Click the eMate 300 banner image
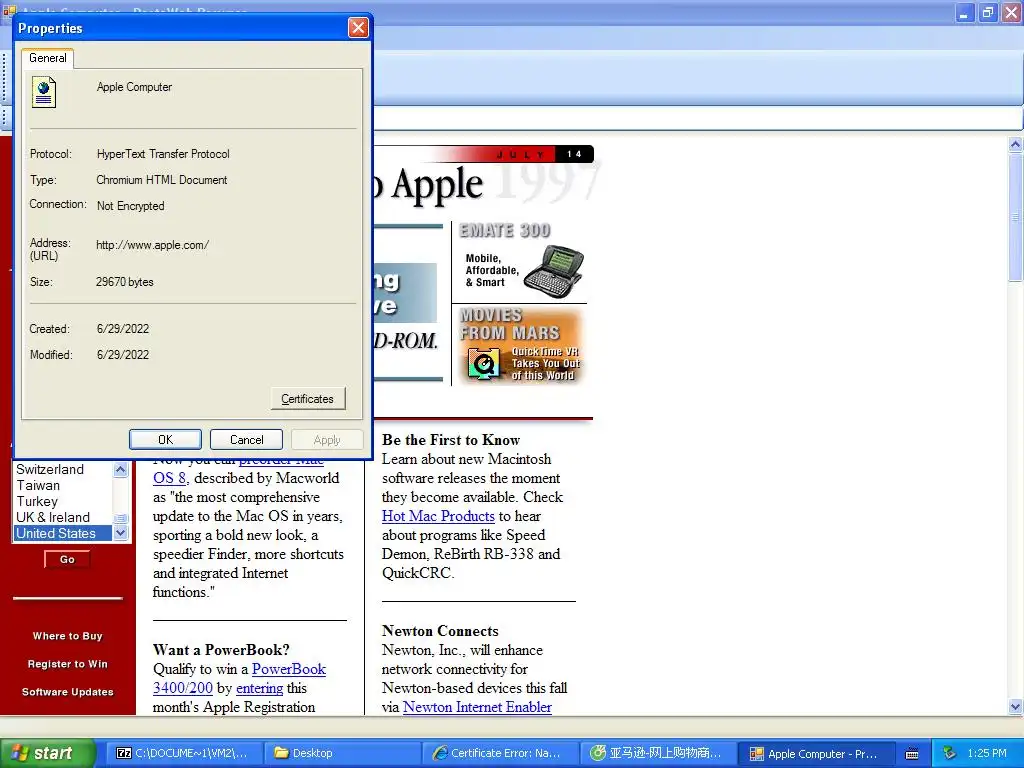The height and width of the screenshot is (768, 1024). tap(520, 262)
